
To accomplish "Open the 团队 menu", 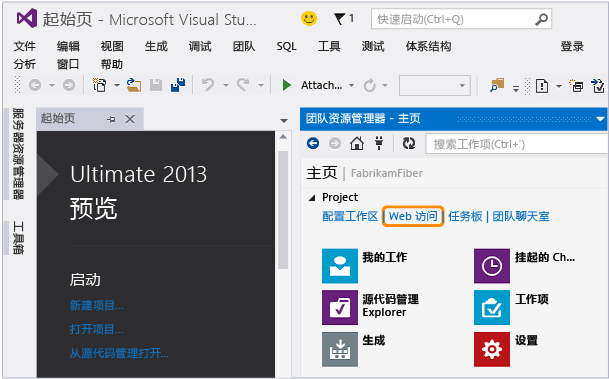I will 244,46.
